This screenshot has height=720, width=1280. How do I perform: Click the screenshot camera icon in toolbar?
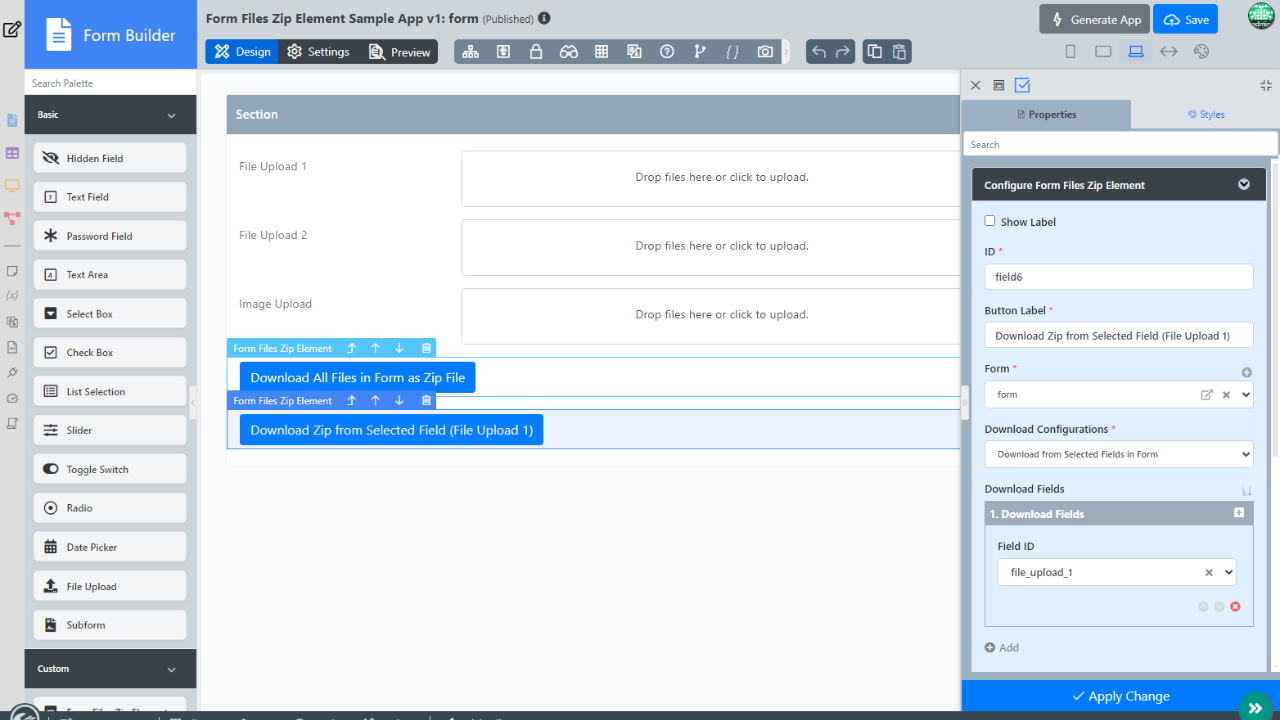coord(765,52)
